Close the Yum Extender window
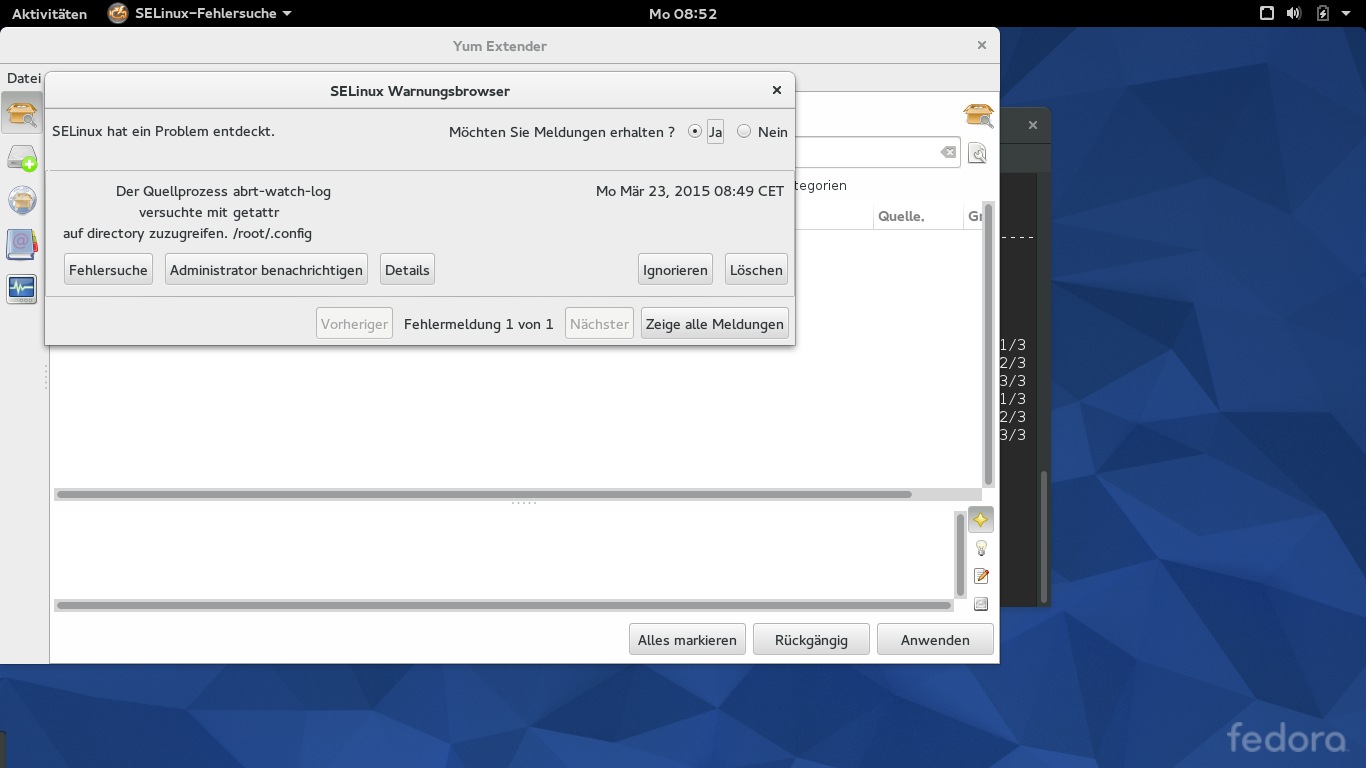The image size is (1366, 768). pos(982,45)
